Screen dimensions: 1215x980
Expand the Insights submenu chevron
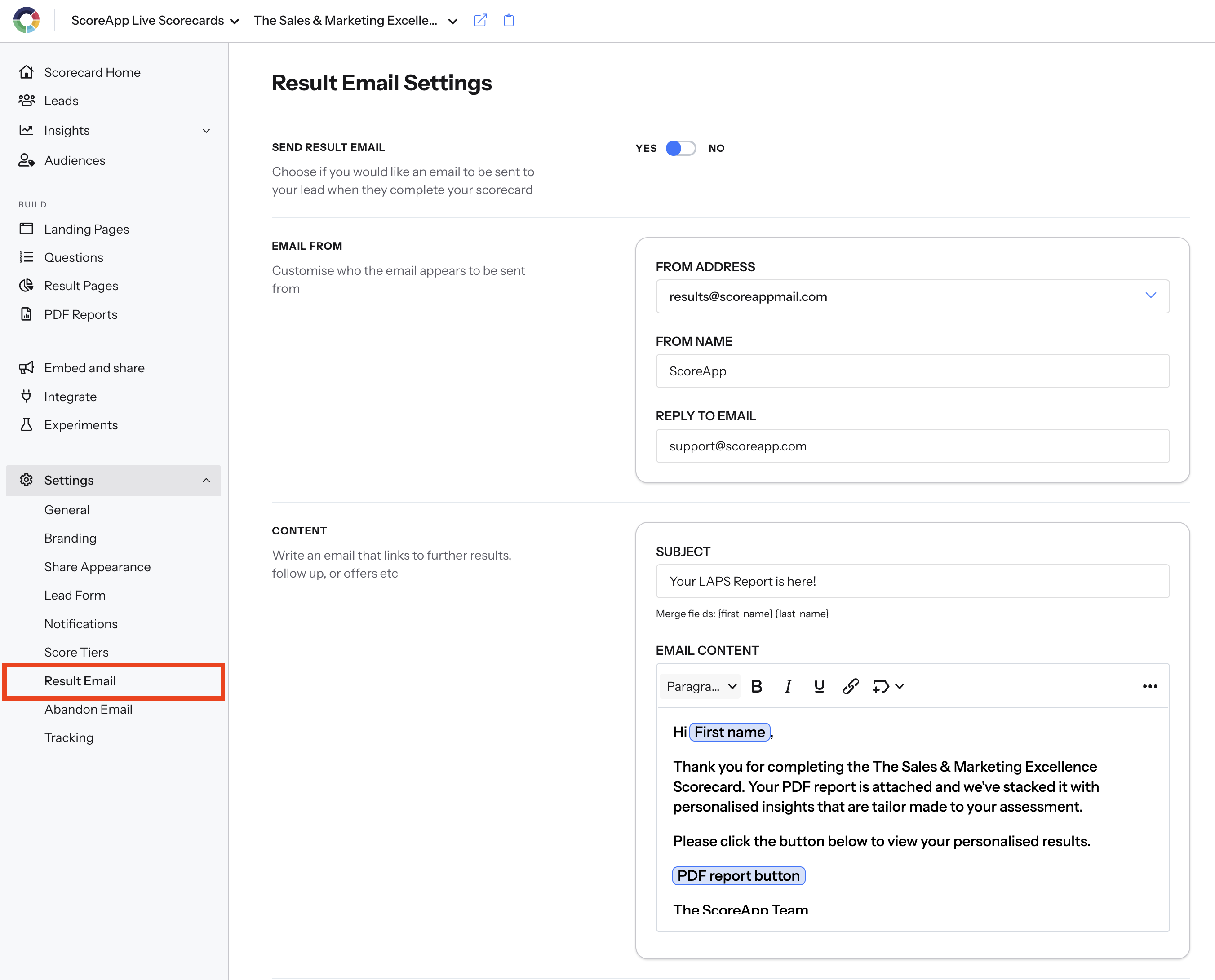coord(206,130)
